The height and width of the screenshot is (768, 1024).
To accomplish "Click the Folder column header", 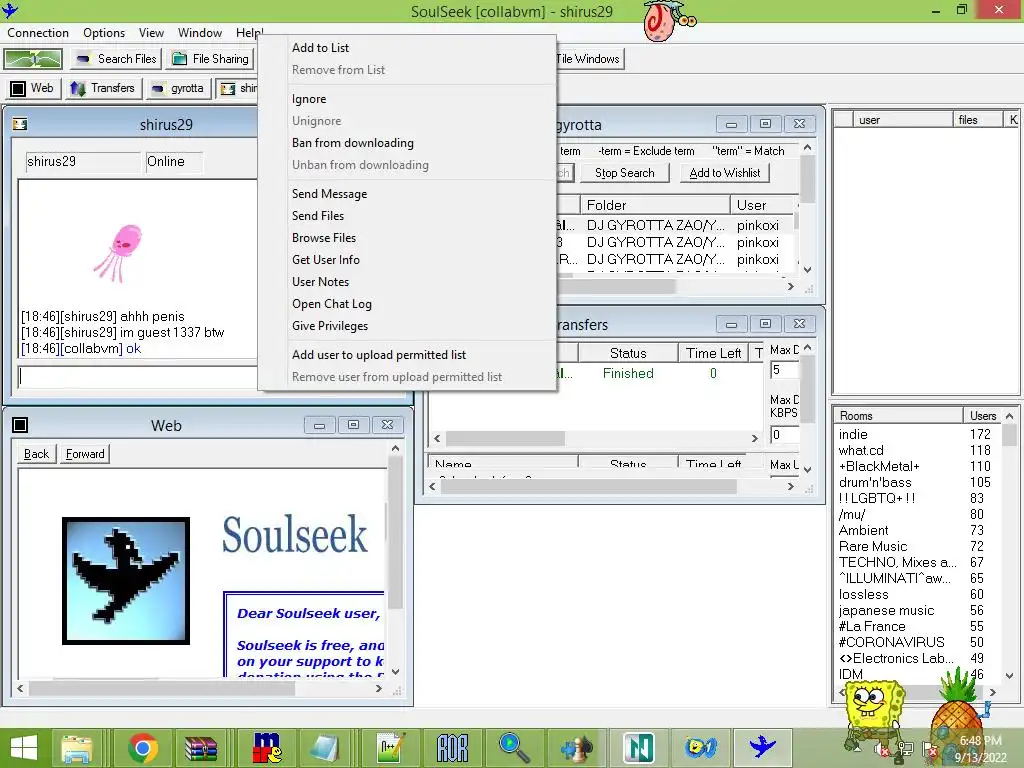I will [655, 205].
